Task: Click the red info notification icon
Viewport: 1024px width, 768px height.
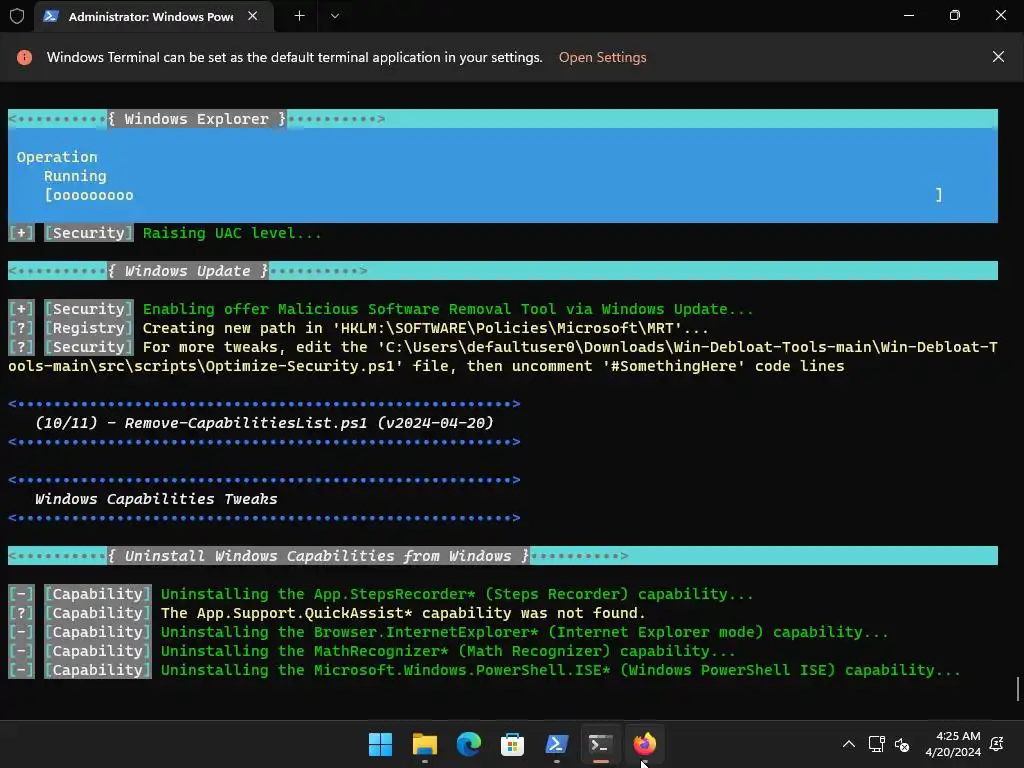Action: click(x=24, y=57)
